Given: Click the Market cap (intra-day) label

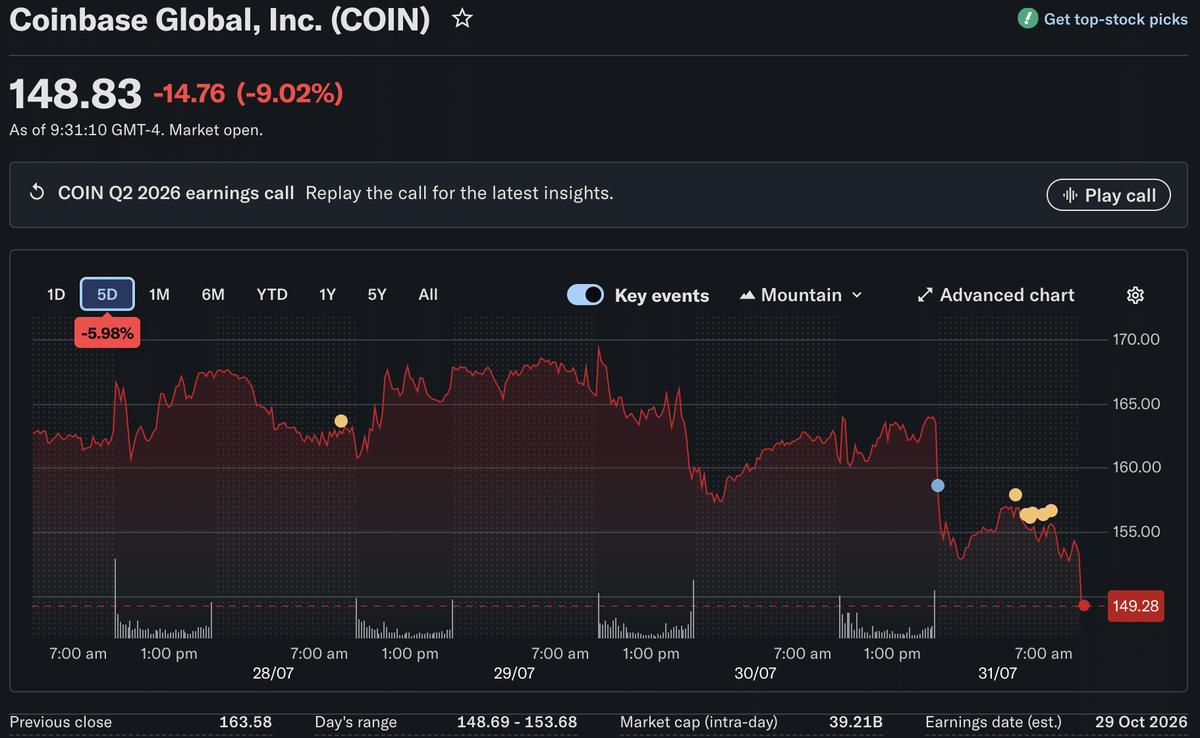Looking at the screenshot, I should point(699,722).
